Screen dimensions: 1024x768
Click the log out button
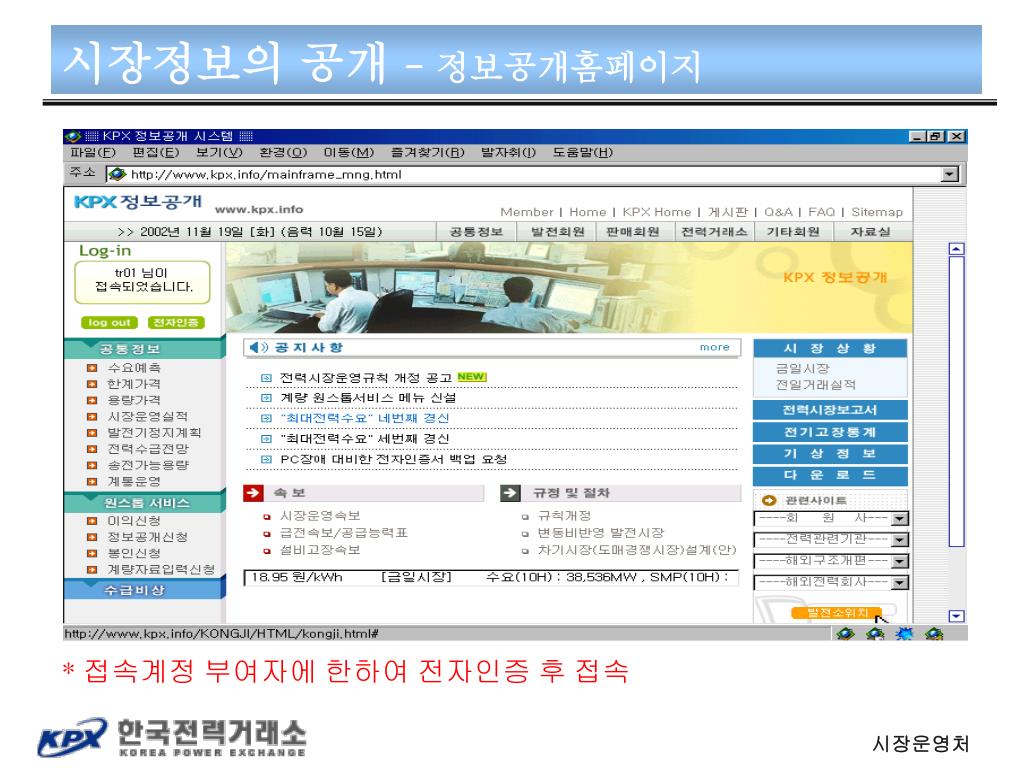(x=110, y=323)
